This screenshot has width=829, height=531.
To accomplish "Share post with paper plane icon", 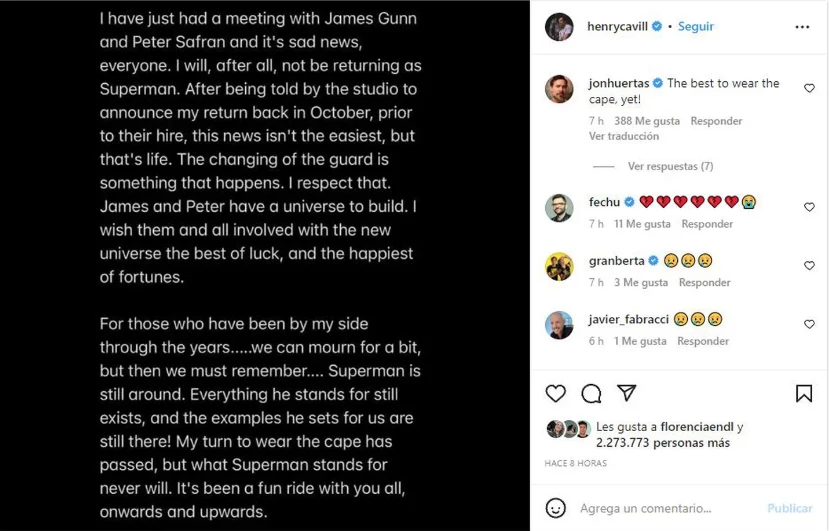I will pos(626,393).
